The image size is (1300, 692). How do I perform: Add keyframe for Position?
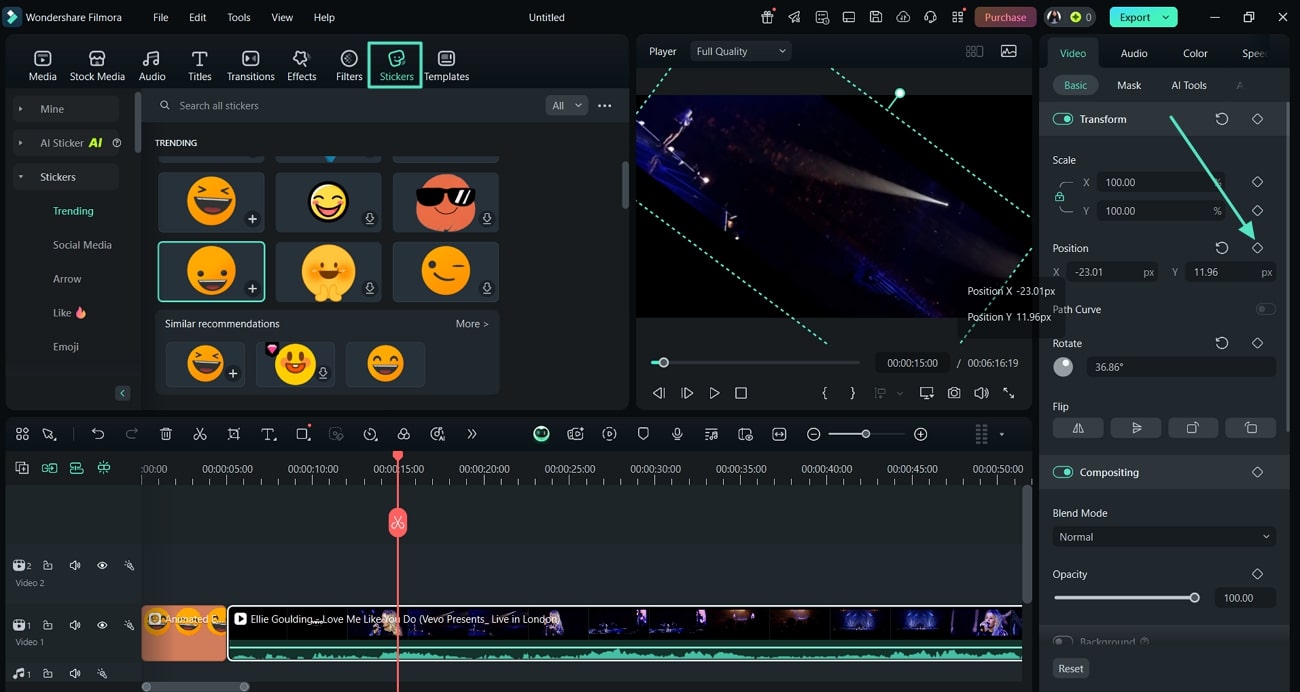tap(1257, 248)
